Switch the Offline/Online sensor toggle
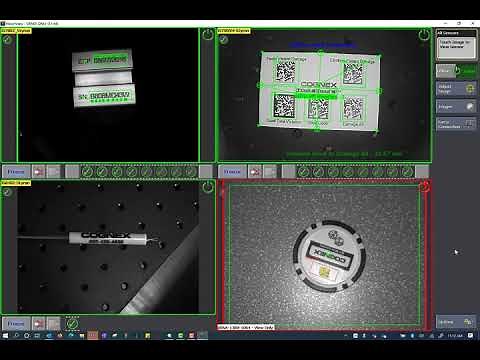 click(456, 71)
